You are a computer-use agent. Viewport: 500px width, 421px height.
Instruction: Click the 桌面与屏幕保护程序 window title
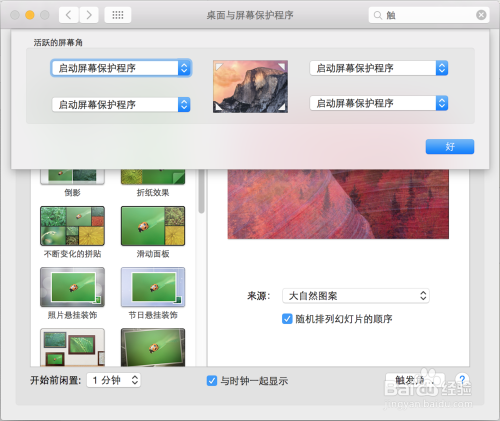pyautogui.click(x=250, y=15)
